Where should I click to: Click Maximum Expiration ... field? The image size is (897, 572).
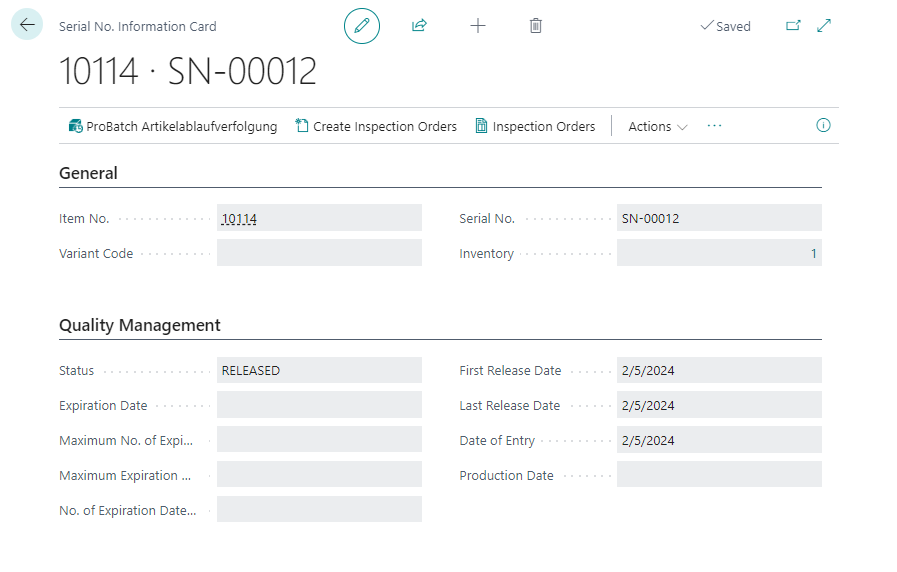tap(319, 475)
